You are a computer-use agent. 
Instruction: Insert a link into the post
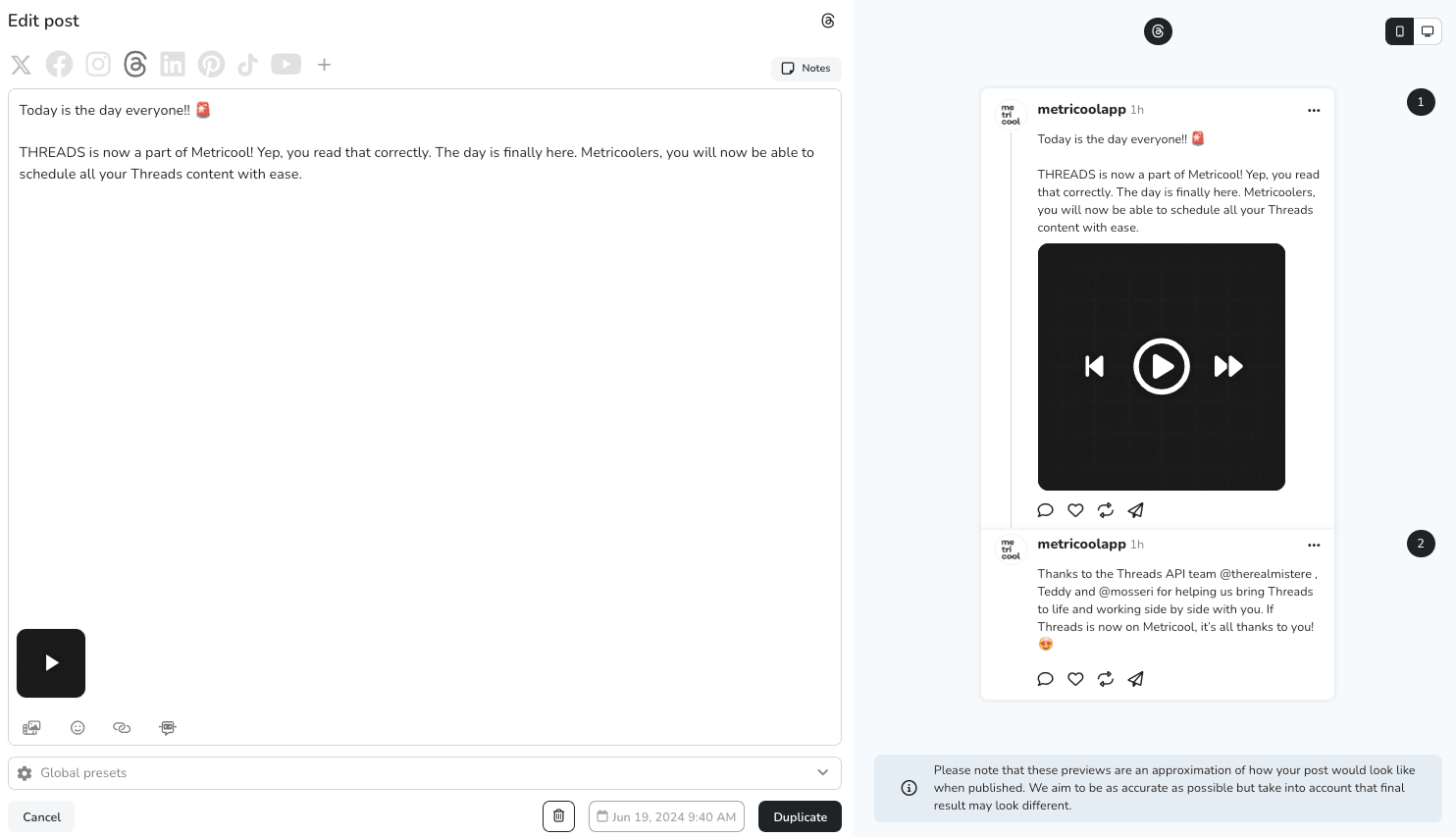tap(122, 728)
